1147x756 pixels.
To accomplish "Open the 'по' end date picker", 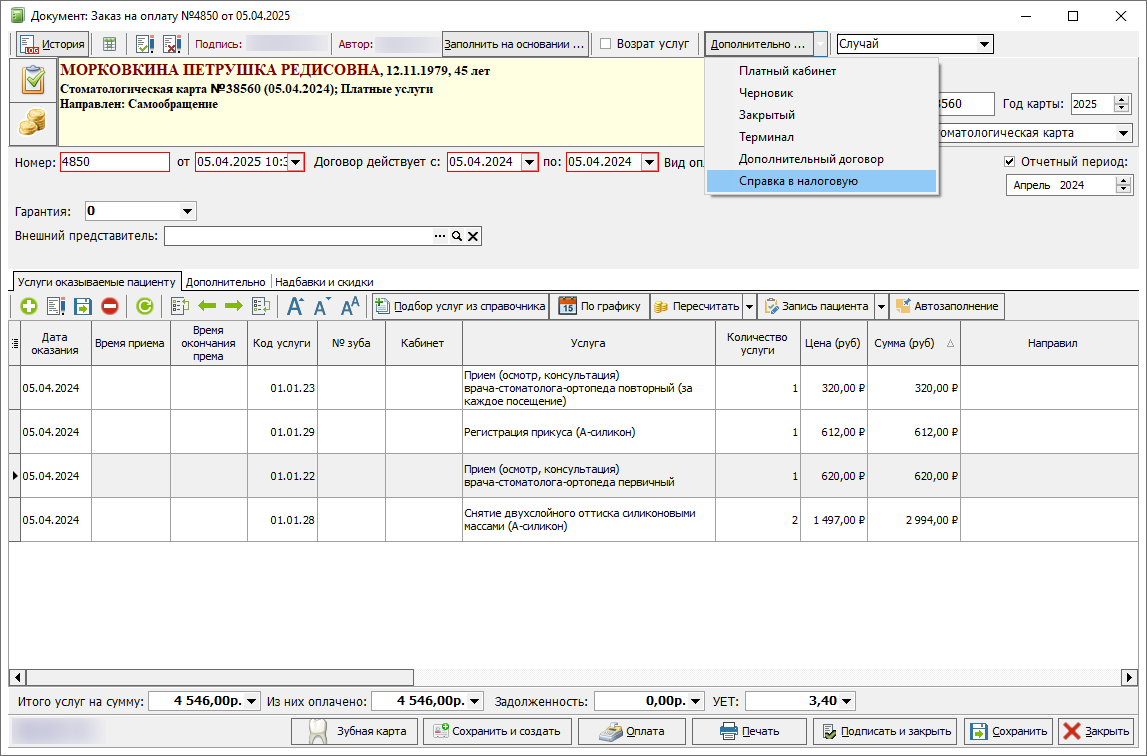I will click(x=650, y=162).
